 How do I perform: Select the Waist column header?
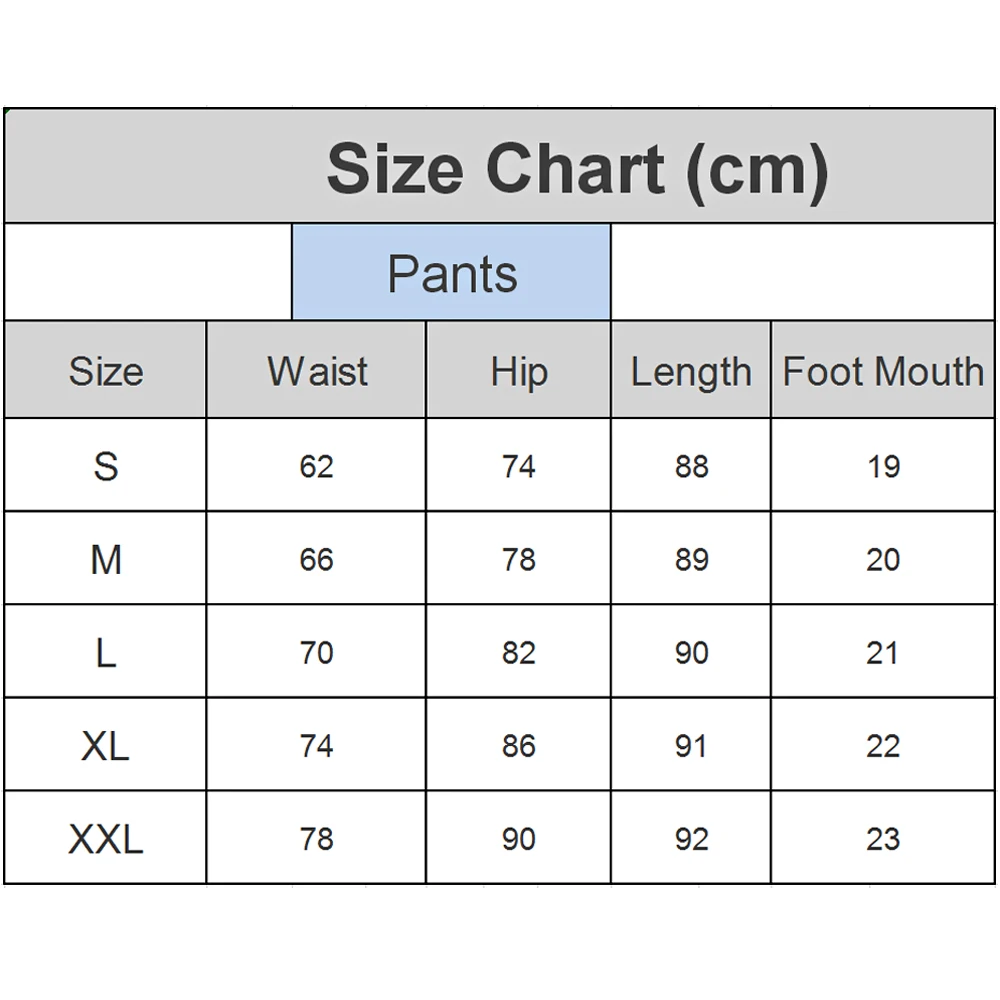[317, 371]
